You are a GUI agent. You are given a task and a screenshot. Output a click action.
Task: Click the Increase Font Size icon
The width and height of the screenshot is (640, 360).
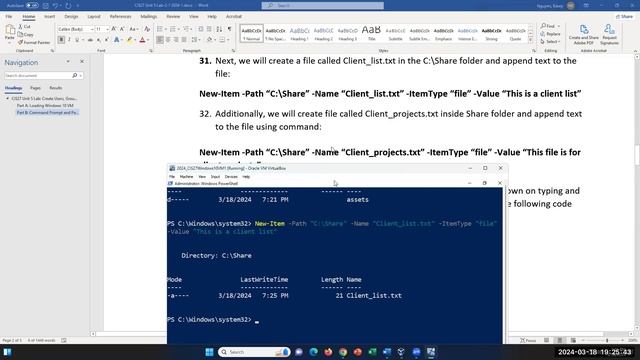coord(114,29)
